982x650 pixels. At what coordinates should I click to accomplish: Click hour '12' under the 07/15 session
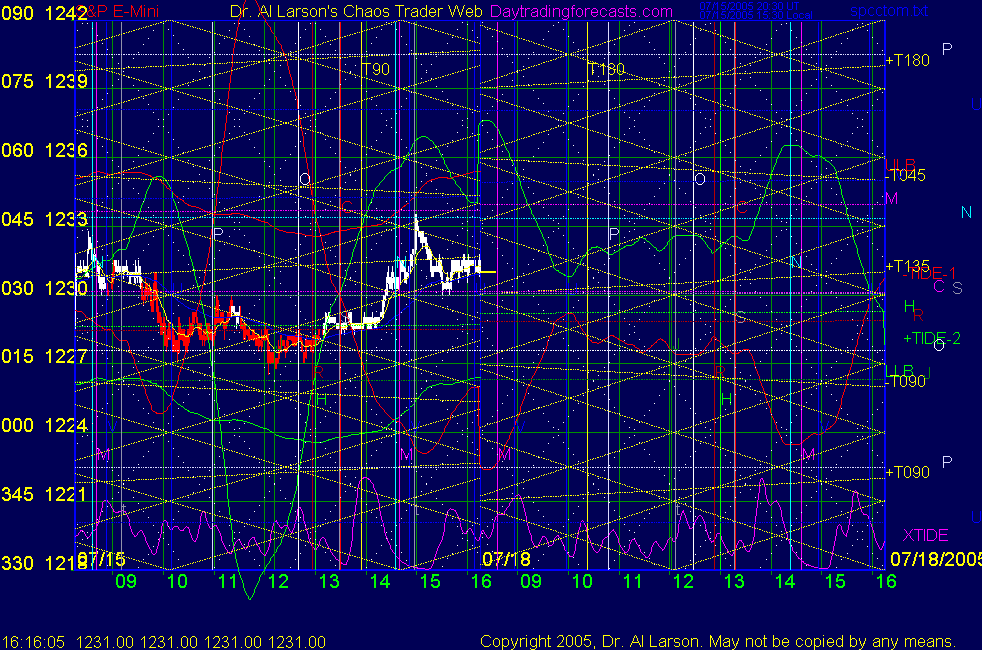[278, 581]
